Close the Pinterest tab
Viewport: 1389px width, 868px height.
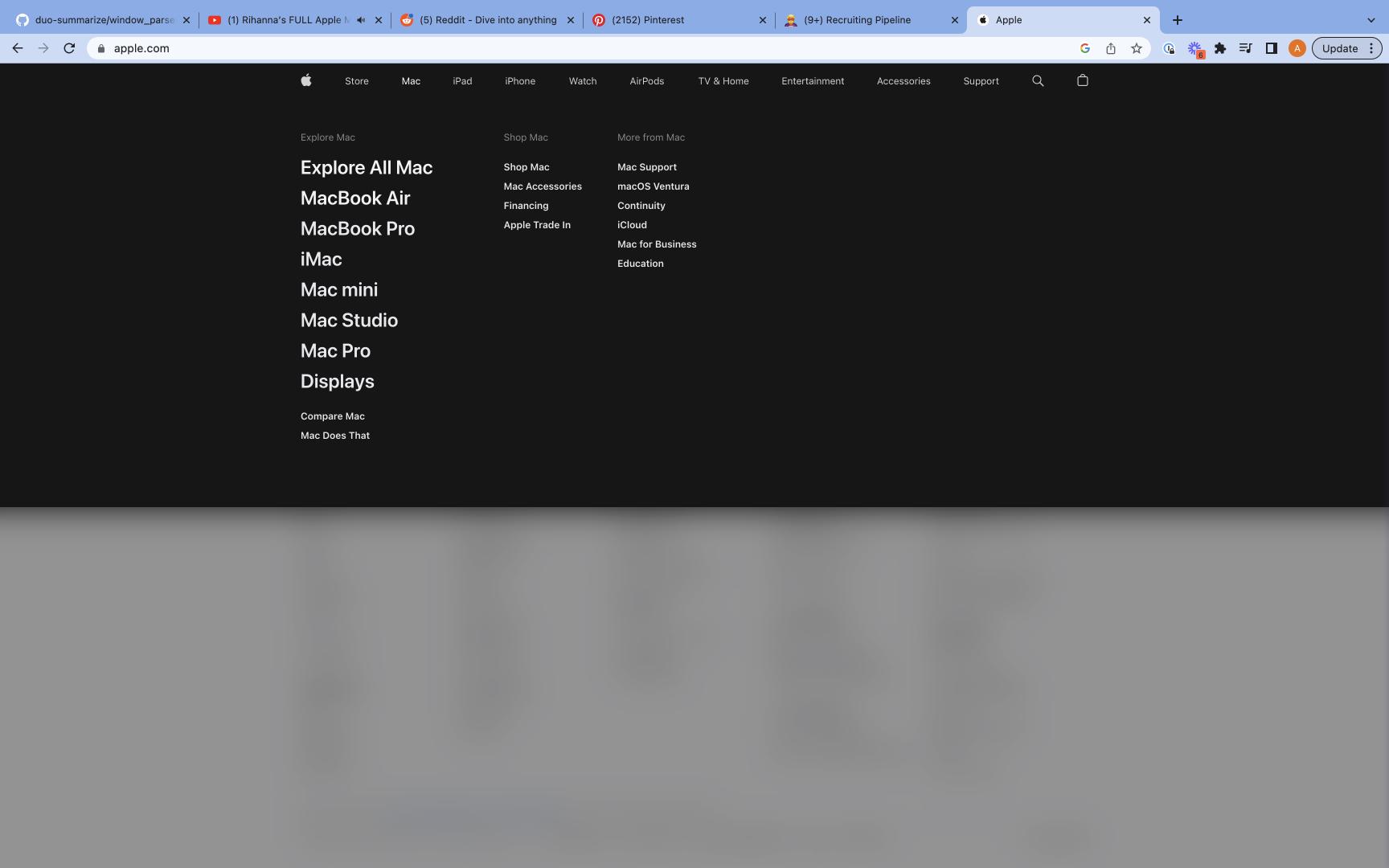[763, 20]
